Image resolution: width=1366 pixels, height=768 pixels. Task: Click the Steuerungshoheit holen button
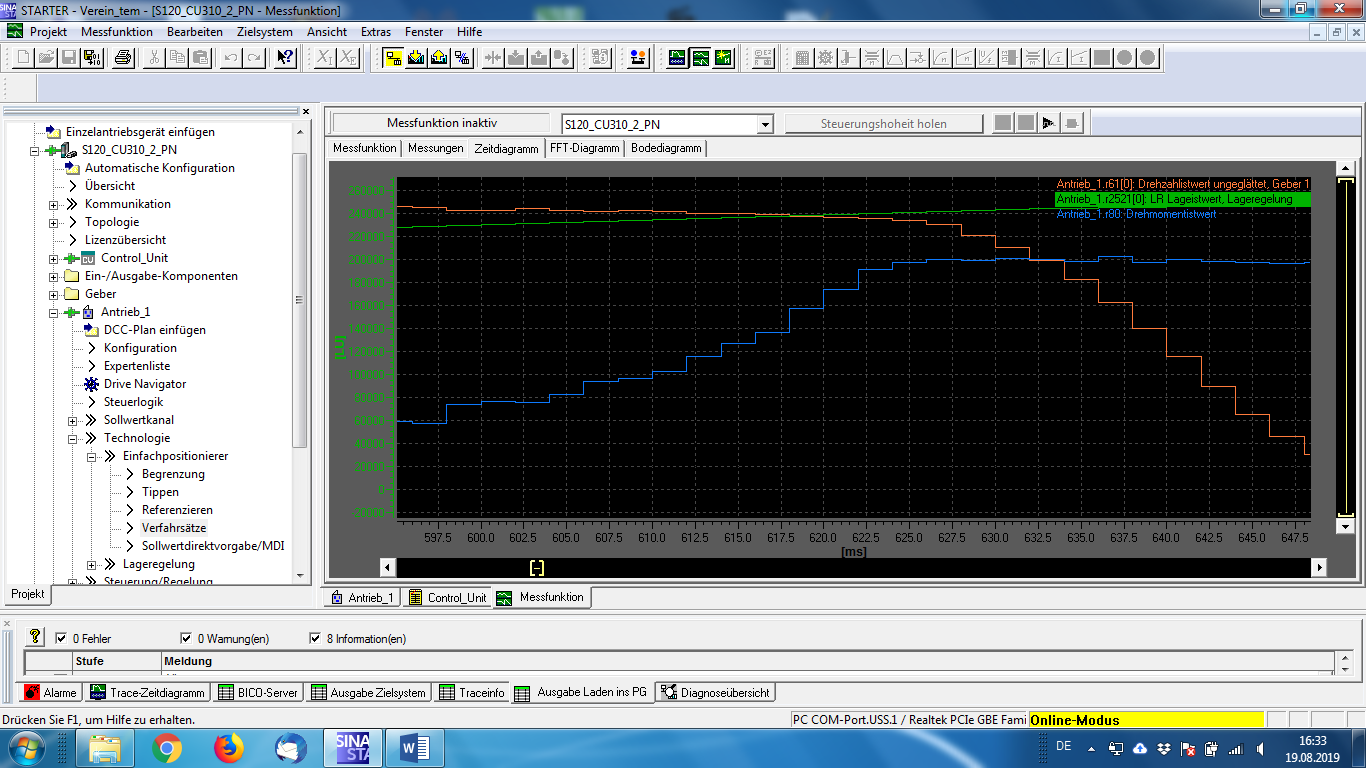coord(884,124)
